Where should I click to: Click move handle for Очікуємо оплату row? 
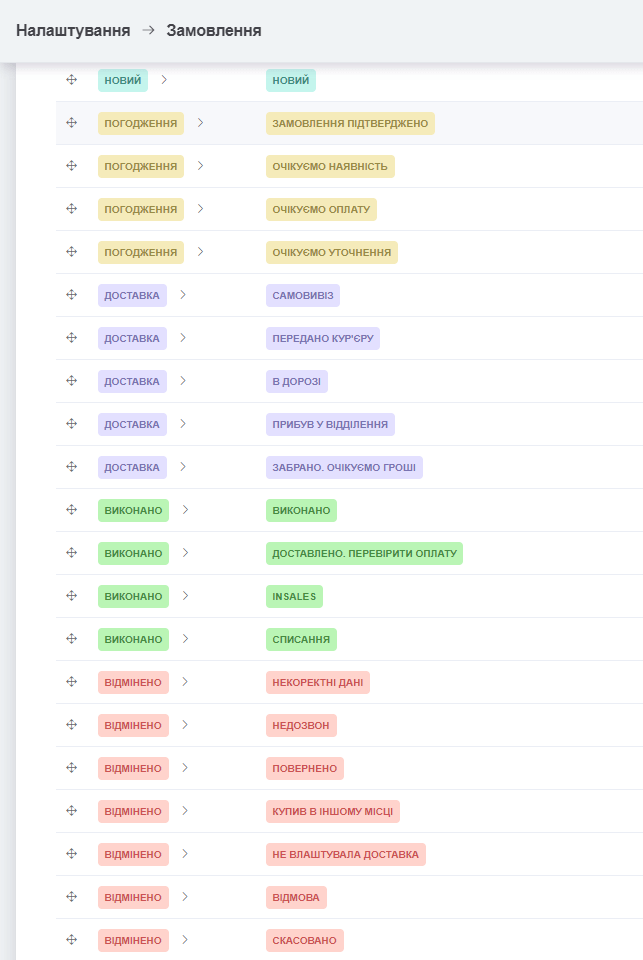pyautogui.click(x=71, y=209)
